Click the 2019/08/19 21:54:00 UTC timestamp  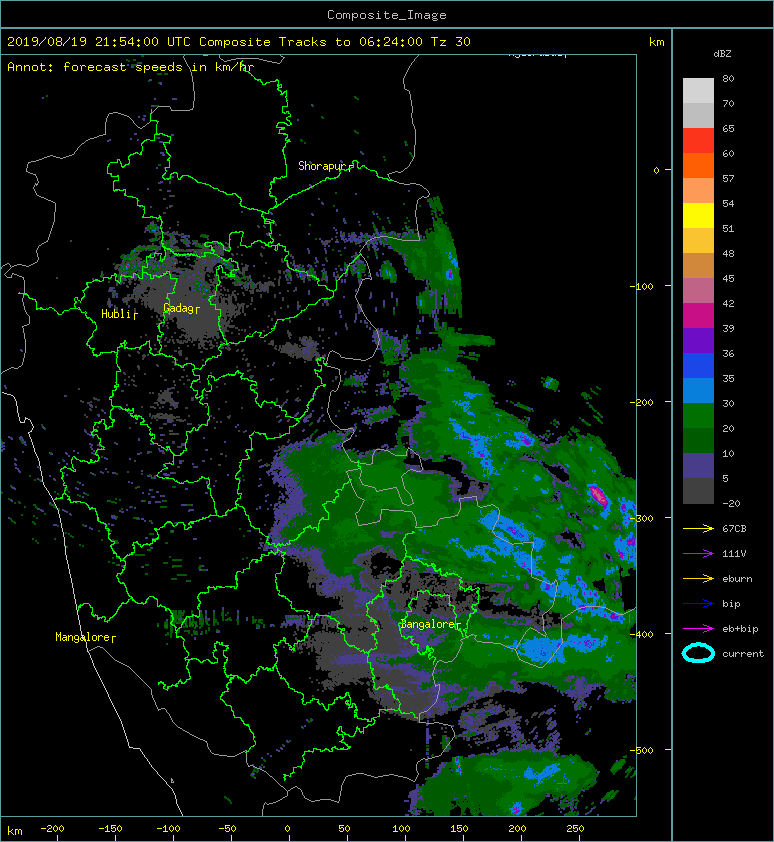[x=99, y=42]
